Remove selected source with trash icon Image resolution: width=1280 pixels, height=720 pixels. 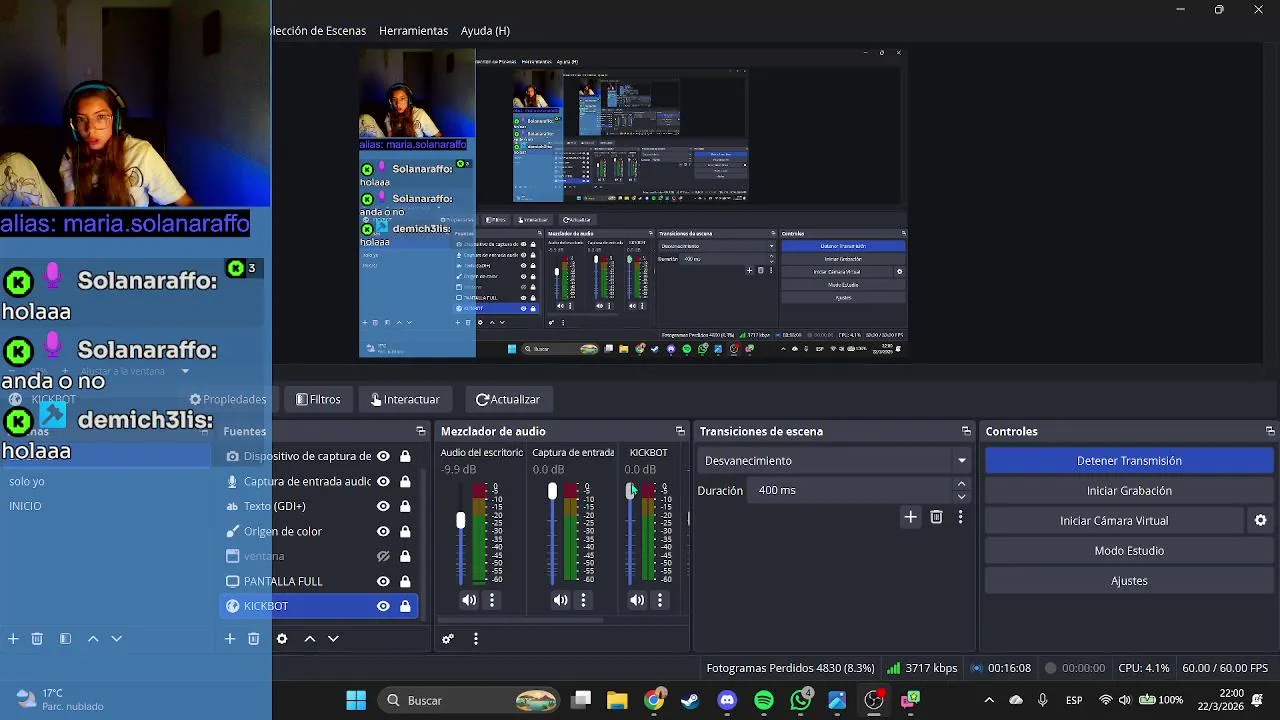click(x=254, y=638)
